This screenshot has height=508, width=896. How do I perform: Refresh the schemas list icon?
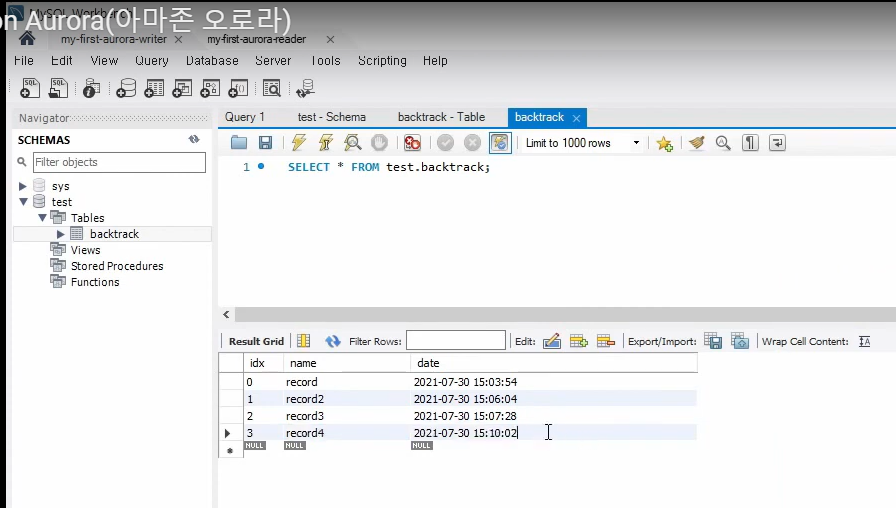(194, 139)
